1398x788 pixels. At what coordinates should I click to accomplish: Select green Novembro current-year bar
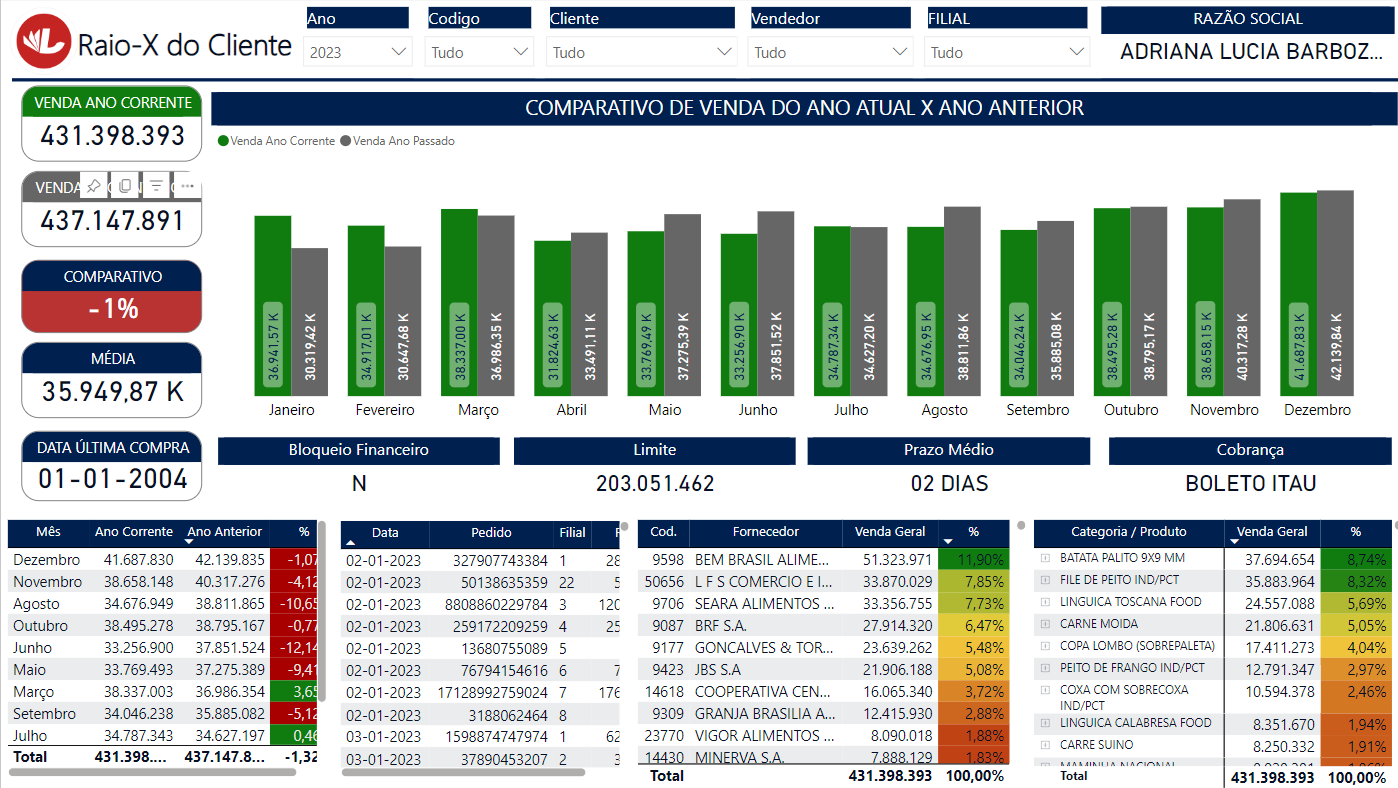click(x=1205, y=301)
